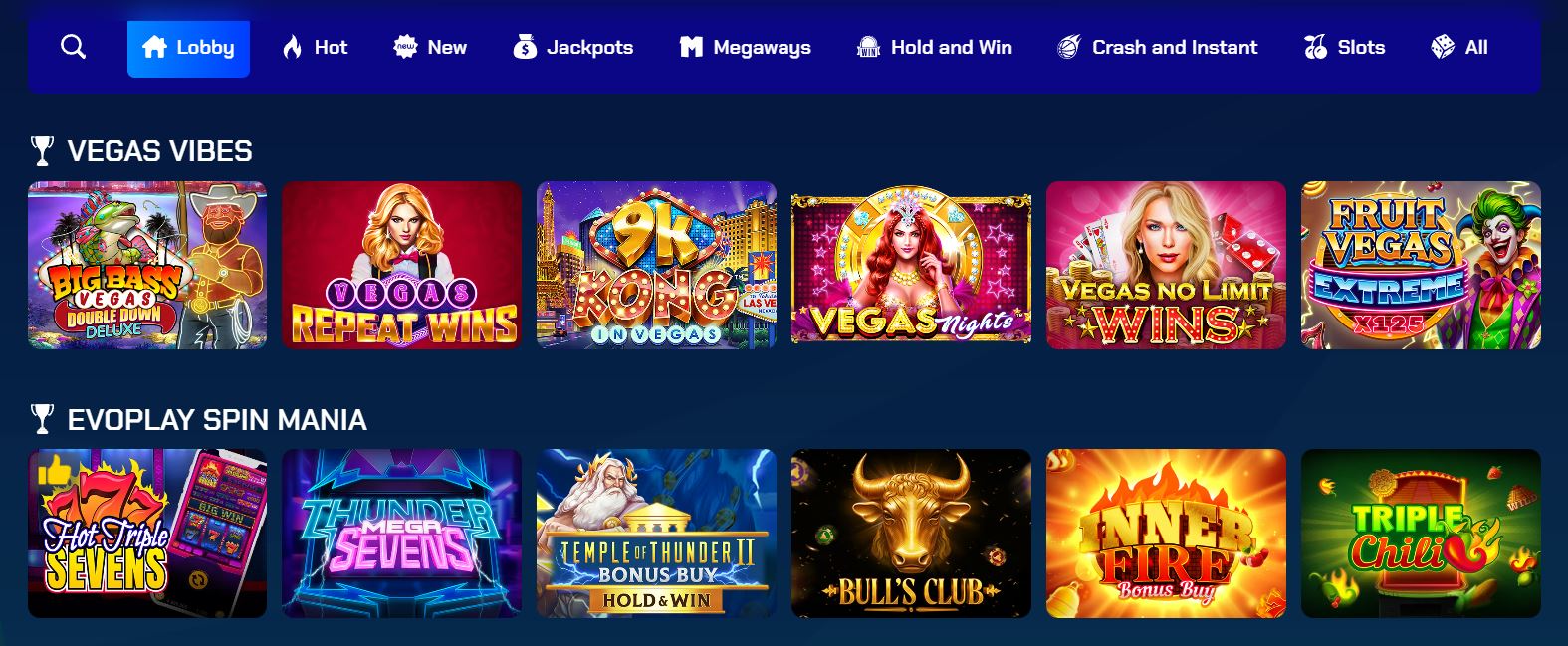Image resolution: width=1568 pixels, height=646 pixels.
Task: Click the house icon in Lobby tab
Action: [x=154, y=47]
